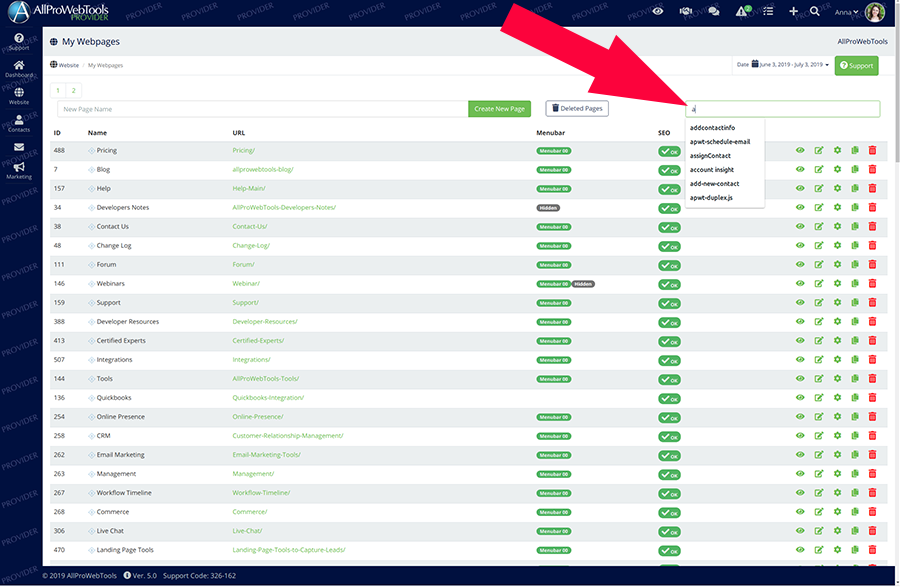The height and width of the screenshot is (587, 900).
Task: Open Contacts in the sidebar
Action: point(19,123)
